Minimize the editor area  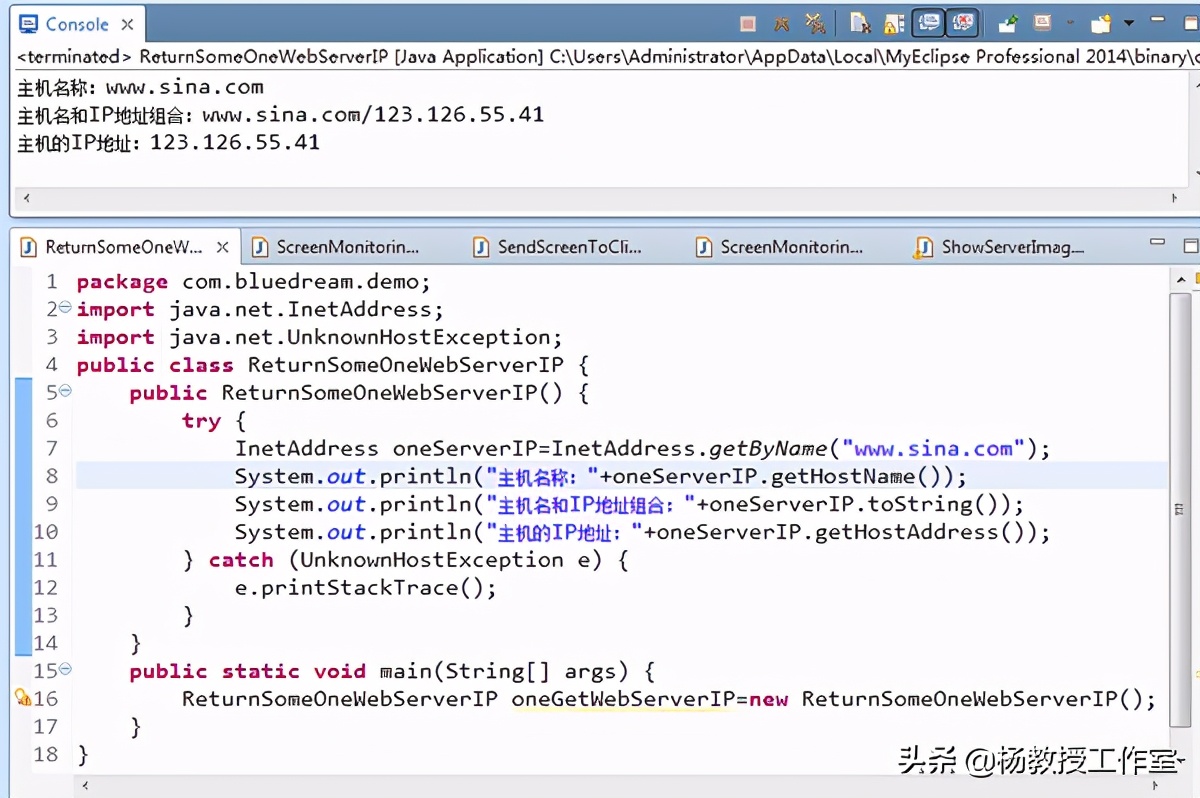tap(1157, 243)
